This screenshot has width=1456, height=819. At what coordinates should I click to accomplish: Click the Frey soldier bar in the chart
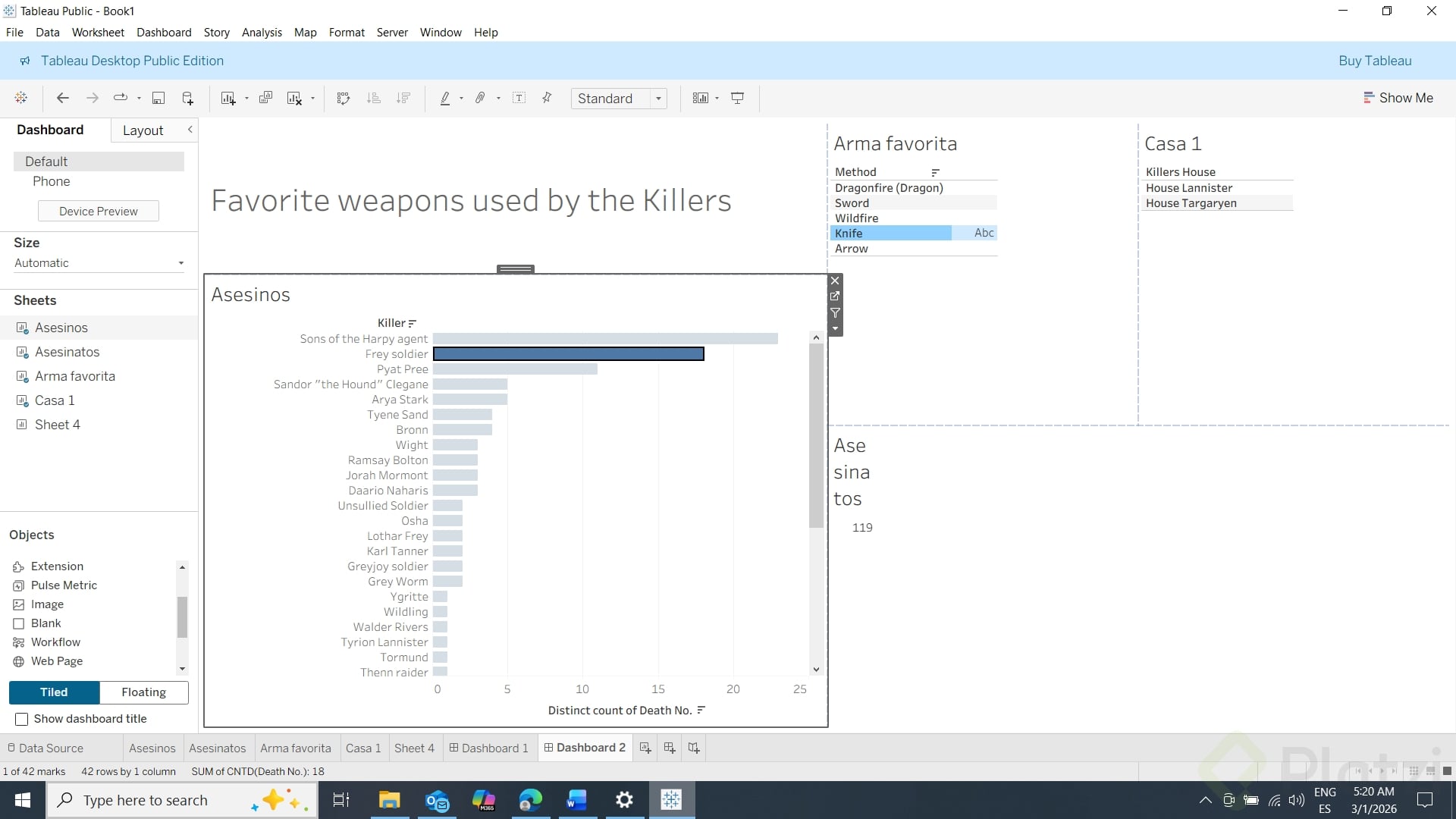click(x=568, y=354)
